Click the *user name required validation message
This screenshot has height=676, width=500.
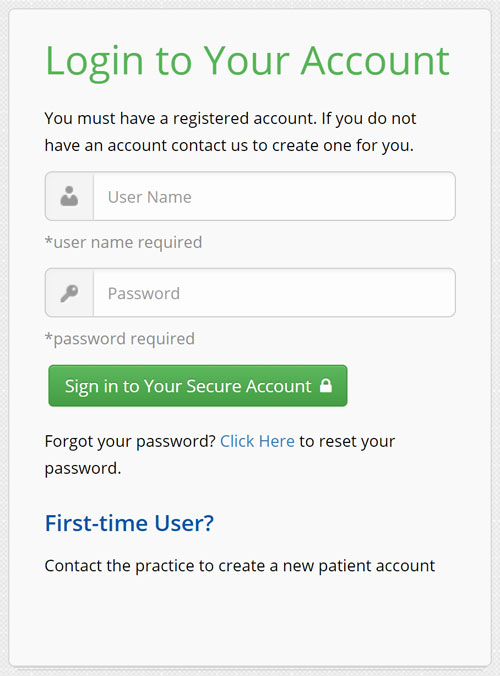[123, 242]
